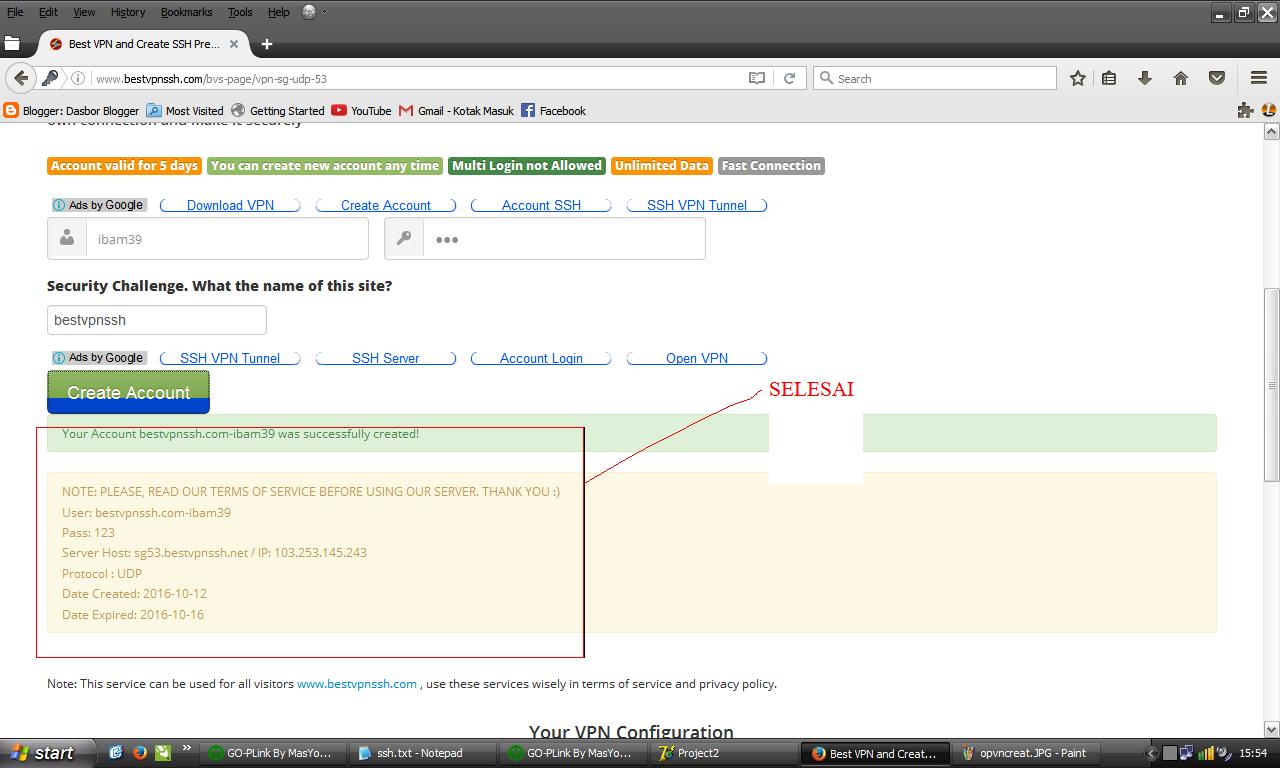Open the Most Visited bookmarks folder
1280x768 pixels.
[185, 110]
